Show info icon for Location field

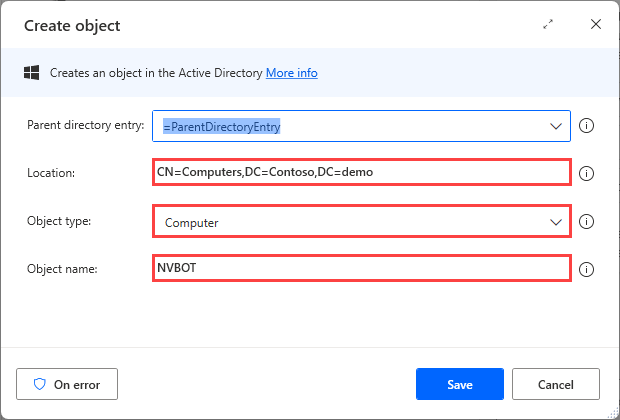pos(587,173)
